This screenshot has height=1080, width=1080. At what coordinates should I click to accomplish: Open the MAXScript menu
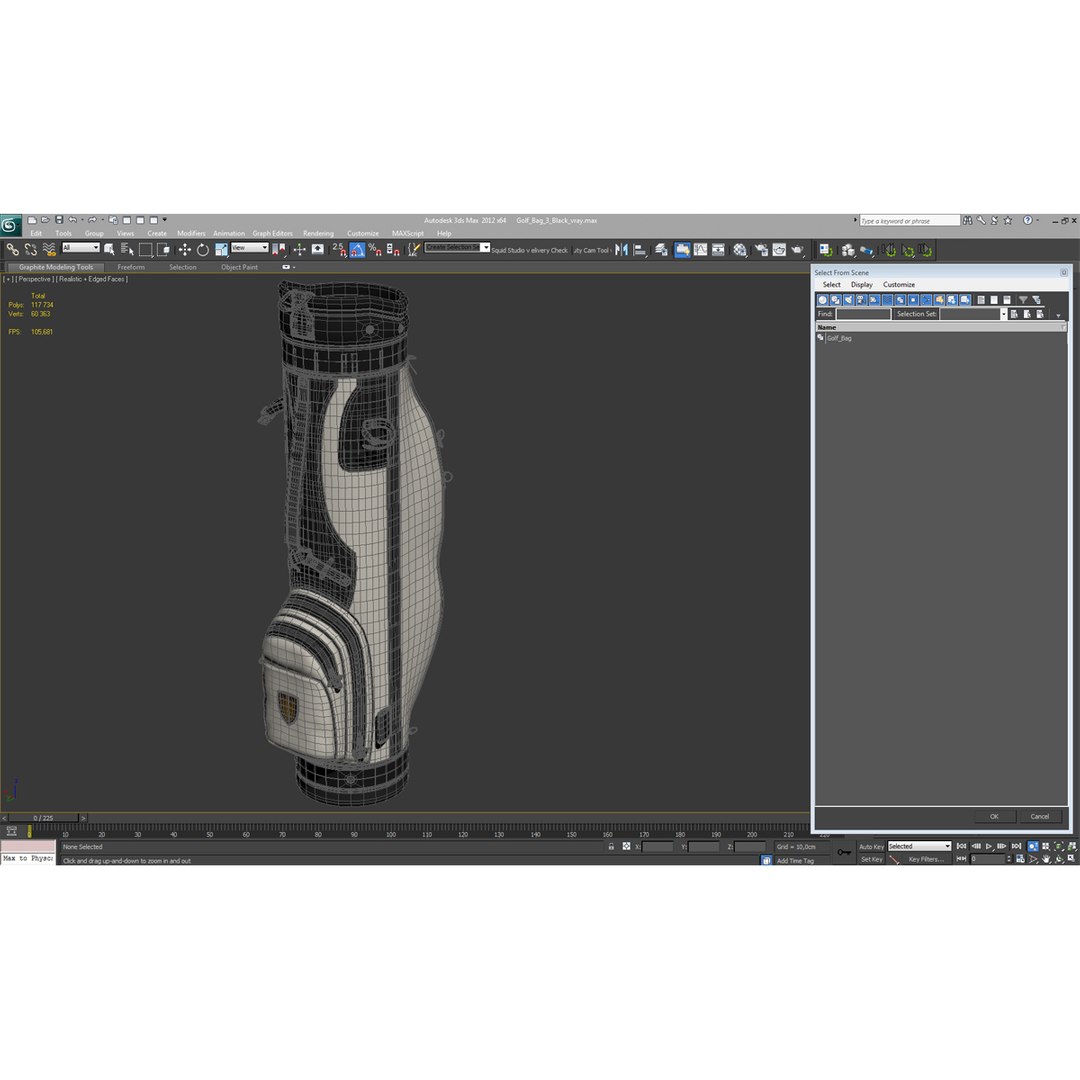point(408,233)
